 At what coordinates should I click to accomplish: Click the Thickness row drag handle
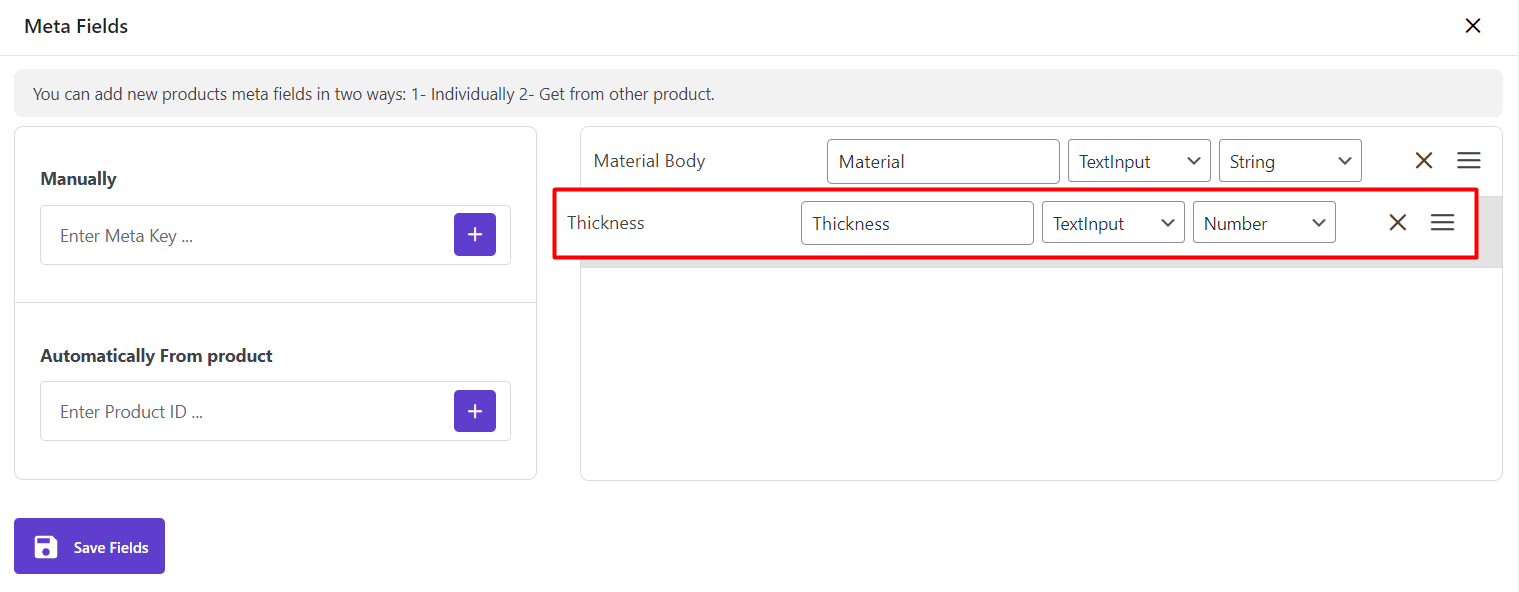pos(1442,223)
